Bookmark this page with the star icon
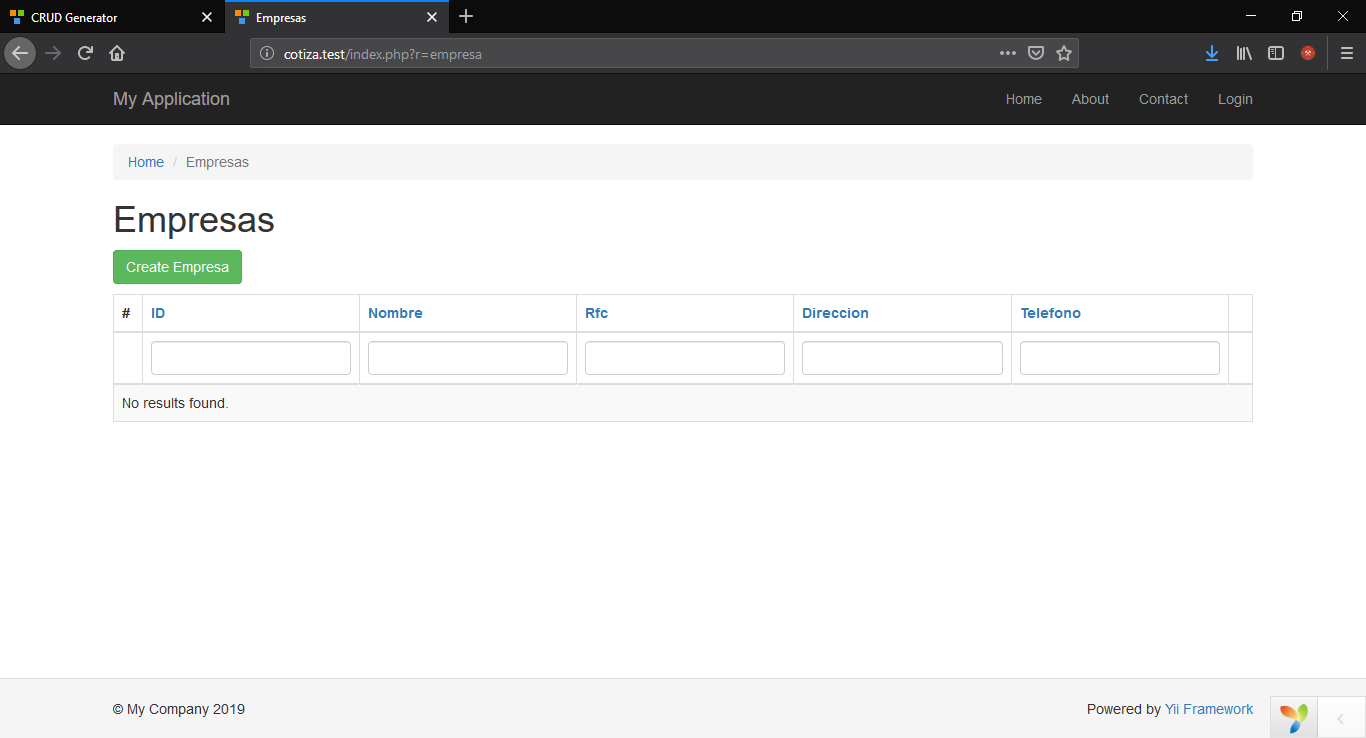 tap(1064, 53)
